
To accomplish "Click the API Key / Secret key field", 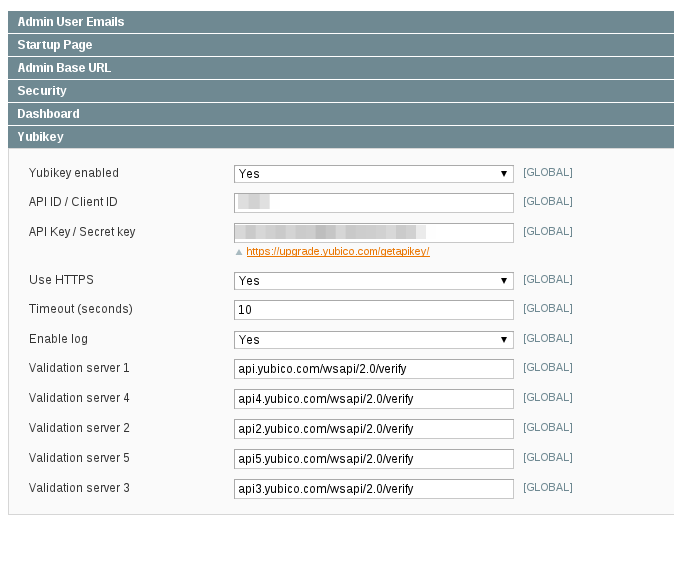I will [x=373, y=232].
